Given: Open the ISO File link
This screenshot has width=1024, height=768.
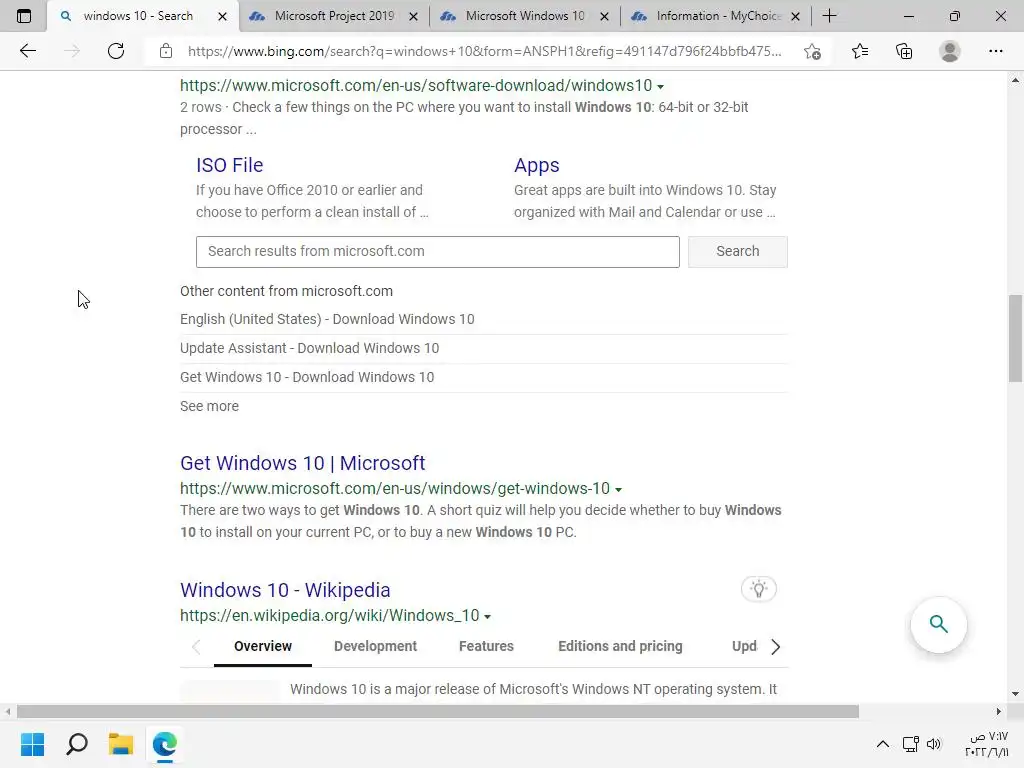Looking at the screenshot, I should (x=230, y=165).
